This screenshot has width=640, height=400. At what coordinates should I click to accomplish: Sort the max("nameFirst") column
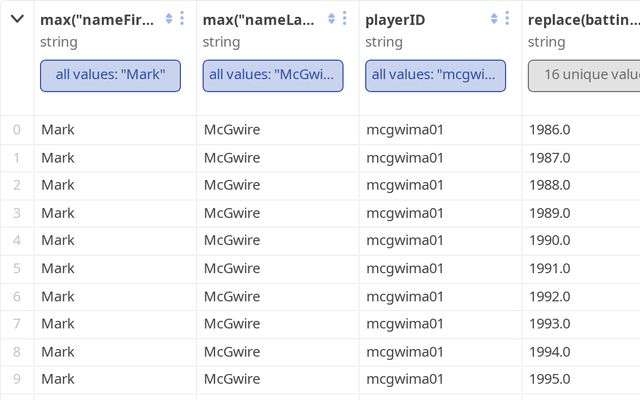[168, 19]
